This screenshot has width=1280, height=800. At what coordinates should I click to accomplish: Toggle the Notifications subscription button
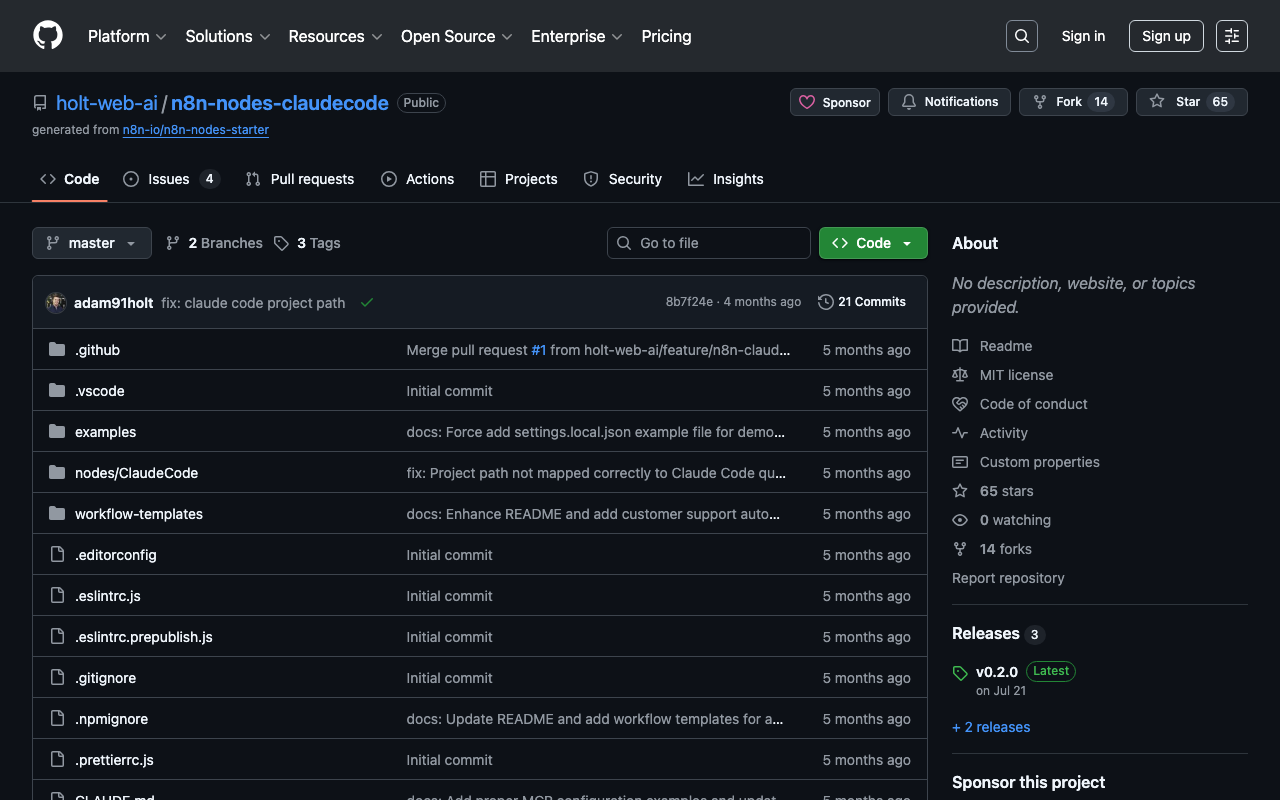coord(949,102)
